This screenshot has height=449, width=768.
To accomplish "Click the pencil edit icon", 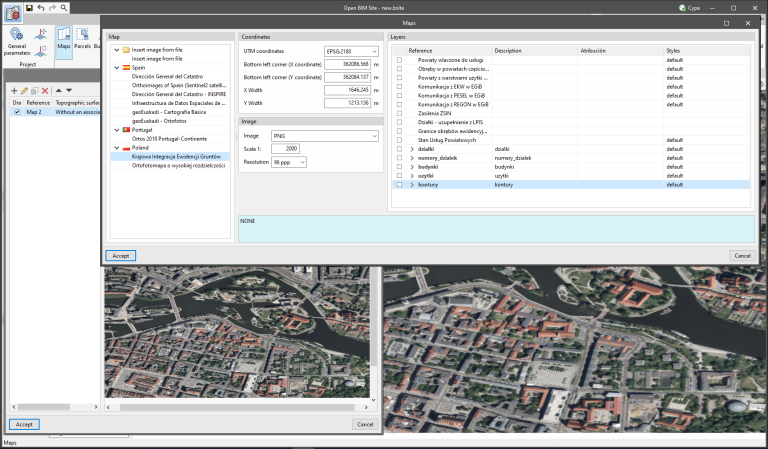I will [x=24, y=90].
